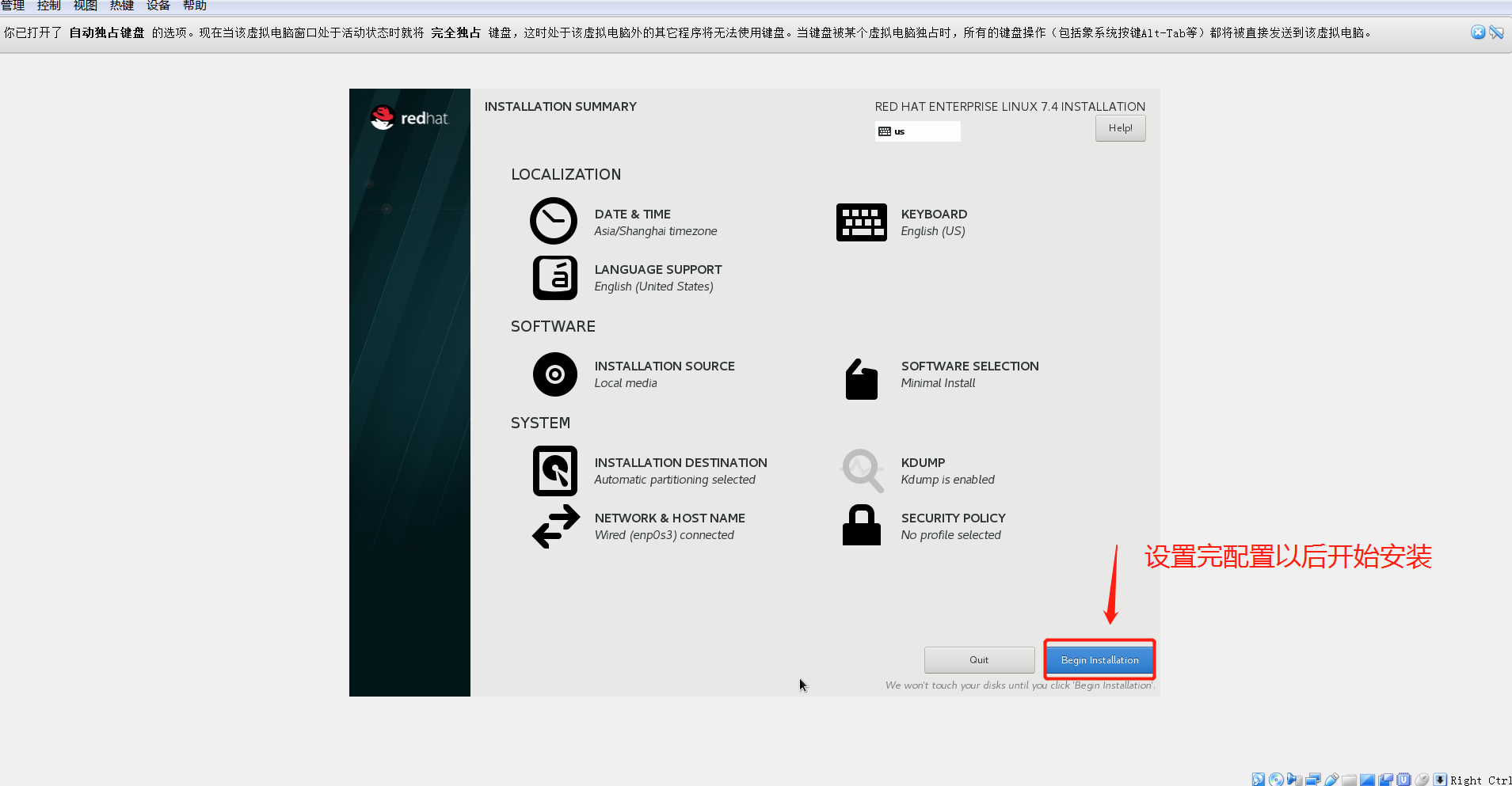
Task: Click the USB devices status icon
Action: 1331,780
